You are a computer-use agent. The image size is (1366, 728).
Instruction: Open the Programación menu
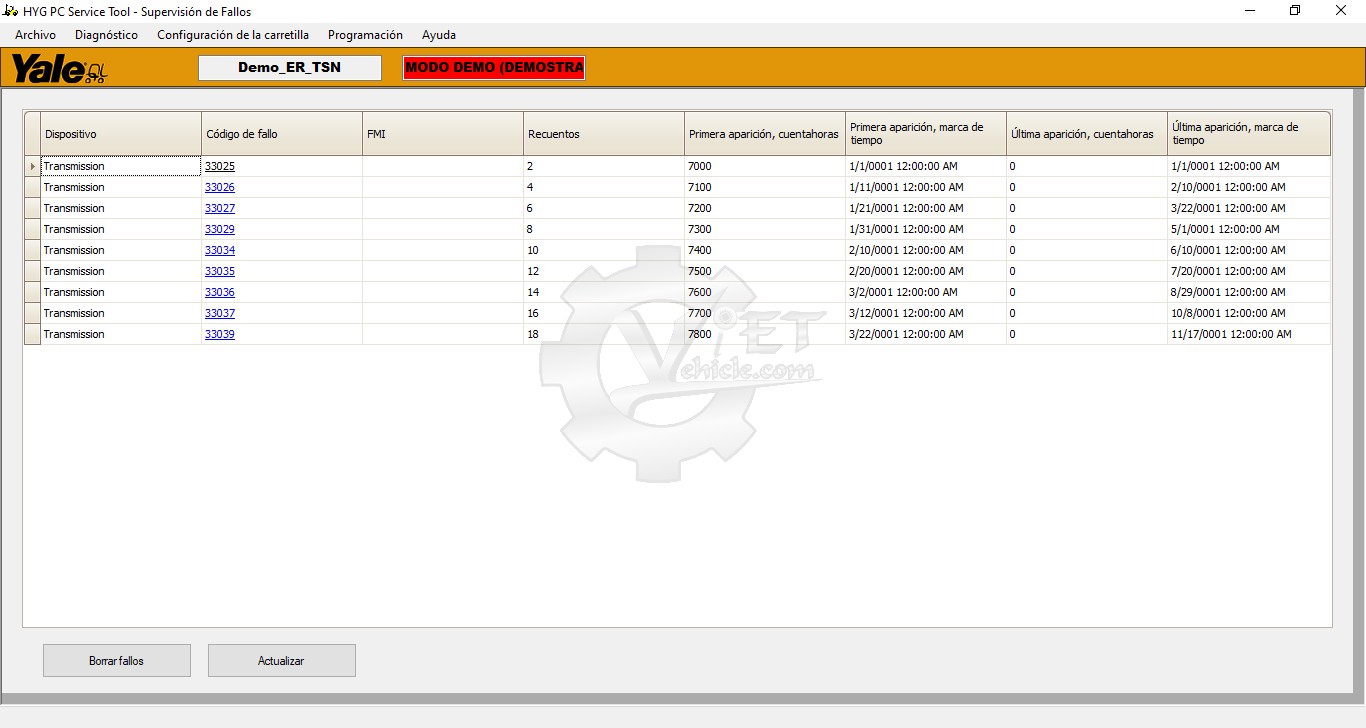point(365,35)
